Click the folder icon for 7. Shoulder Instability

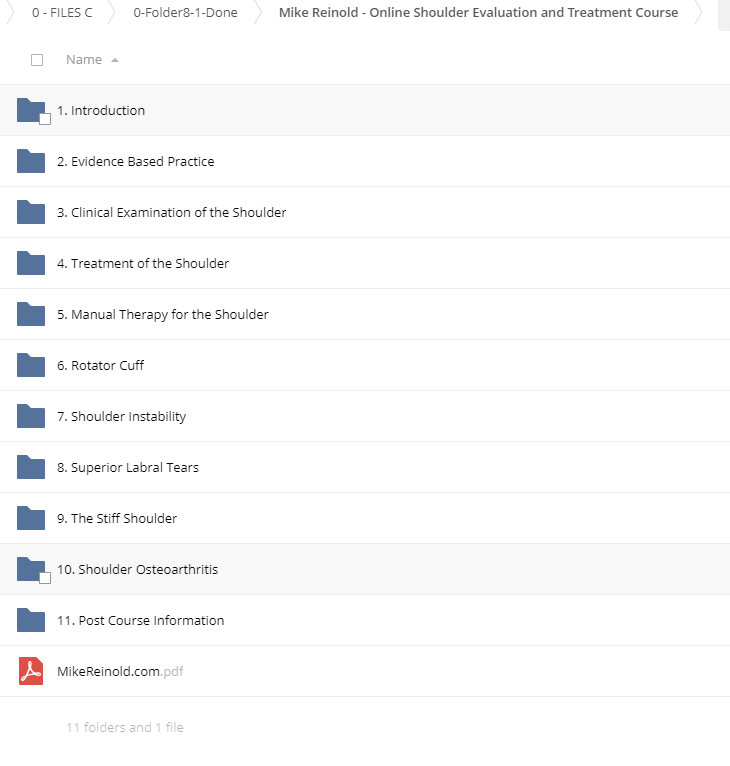click(x=31, y=416)
